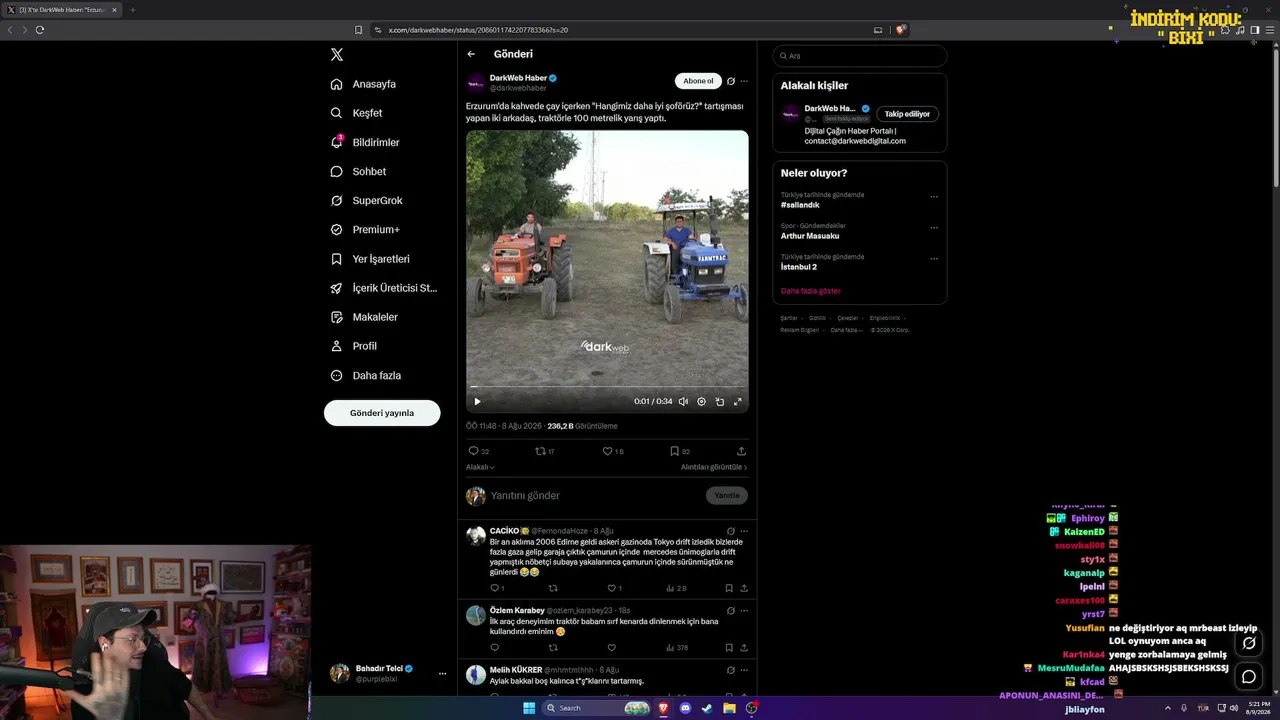Open Alakalı sort dropdown

[x=480, y=467]
